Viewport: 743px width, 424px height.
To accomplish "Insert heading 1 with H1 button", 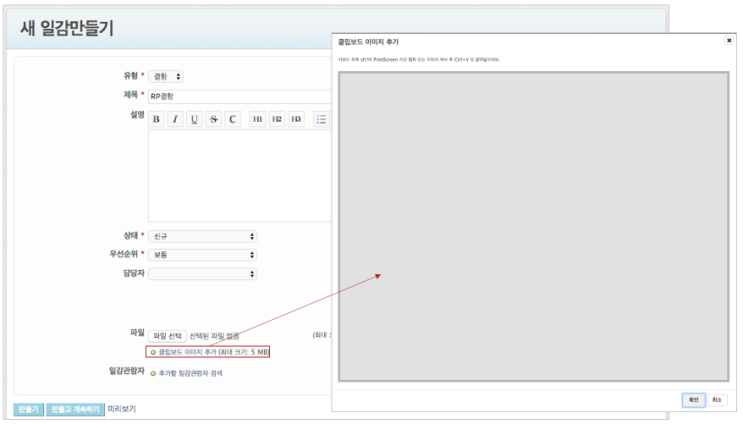I will click(x=257, y=119).
